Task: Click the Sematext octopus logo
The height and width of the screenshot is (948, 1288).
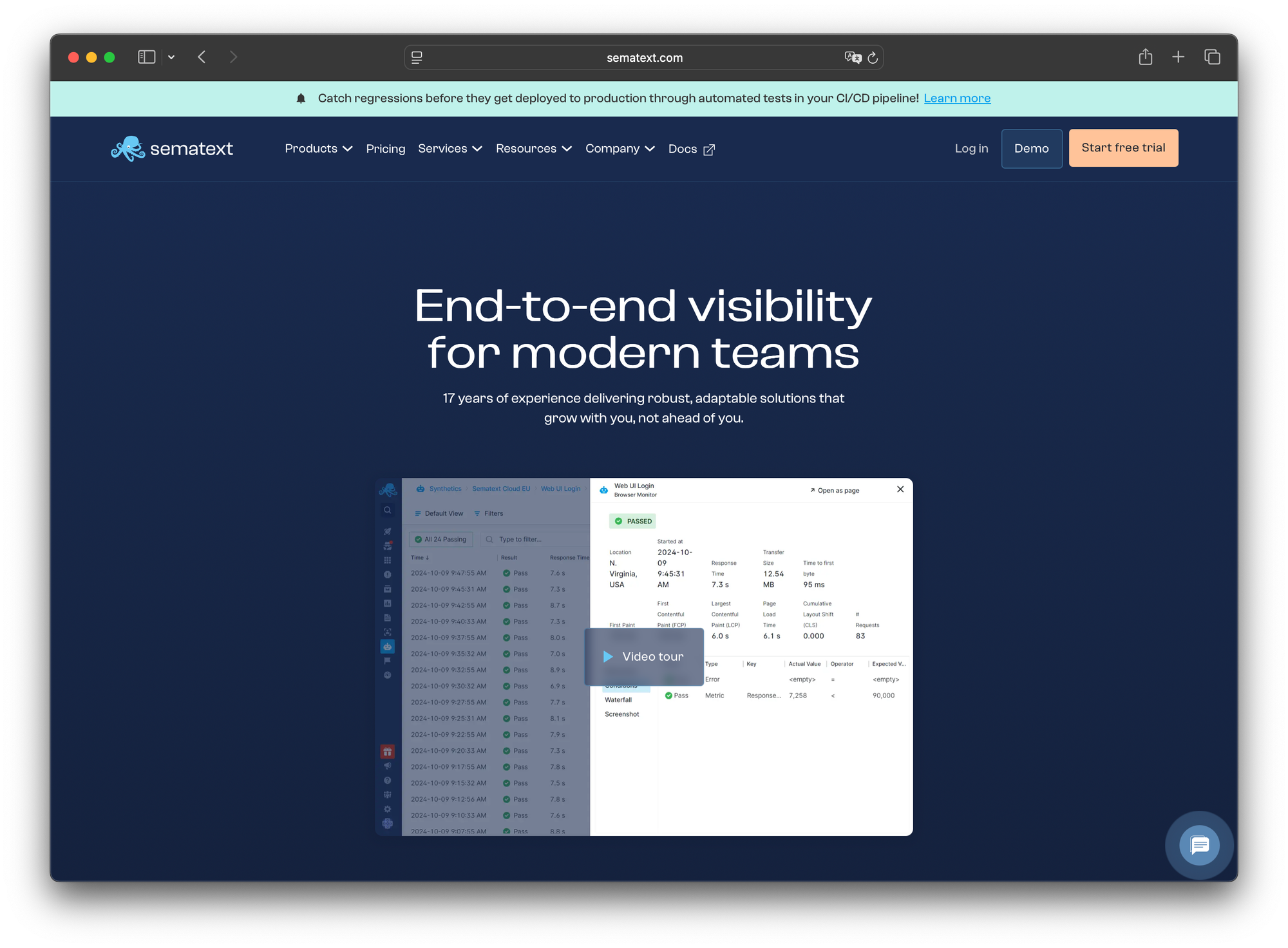Action: click(x=172, y=149)
